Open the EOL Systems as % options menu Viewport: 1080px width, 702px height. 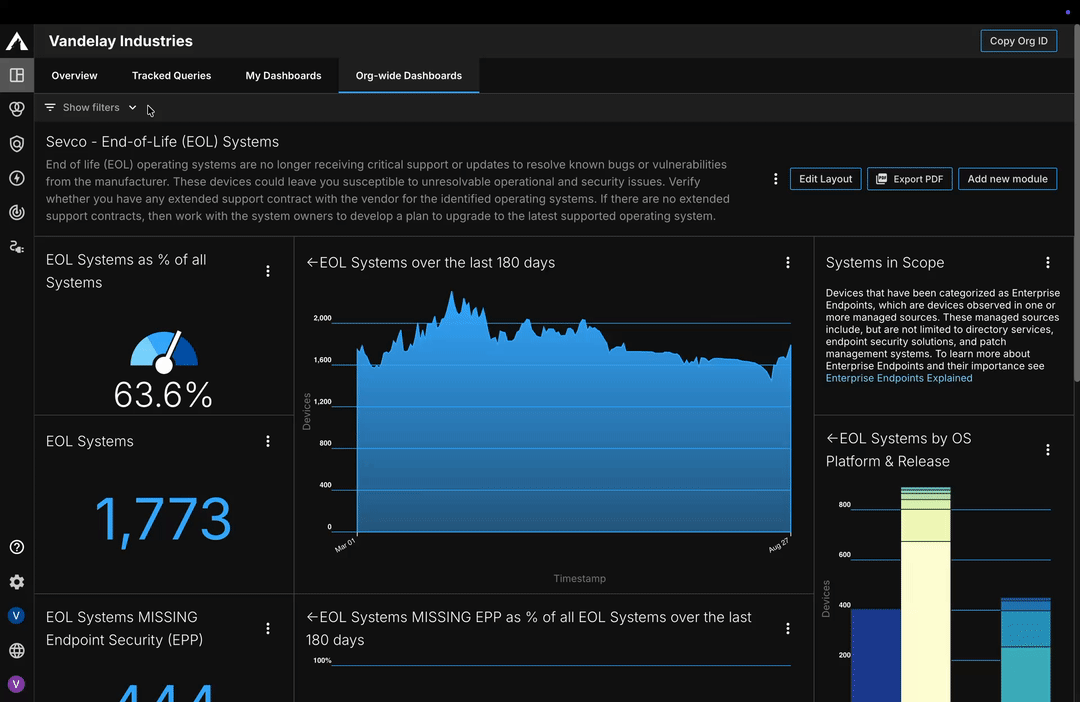(x=268, y=271)
